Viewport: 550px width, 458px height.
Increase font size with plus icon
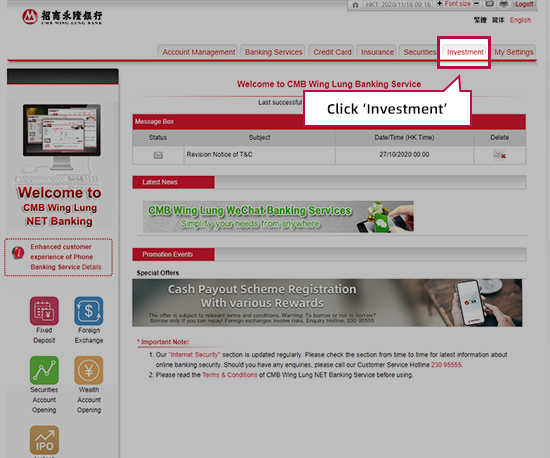click(x=439, y=4)
